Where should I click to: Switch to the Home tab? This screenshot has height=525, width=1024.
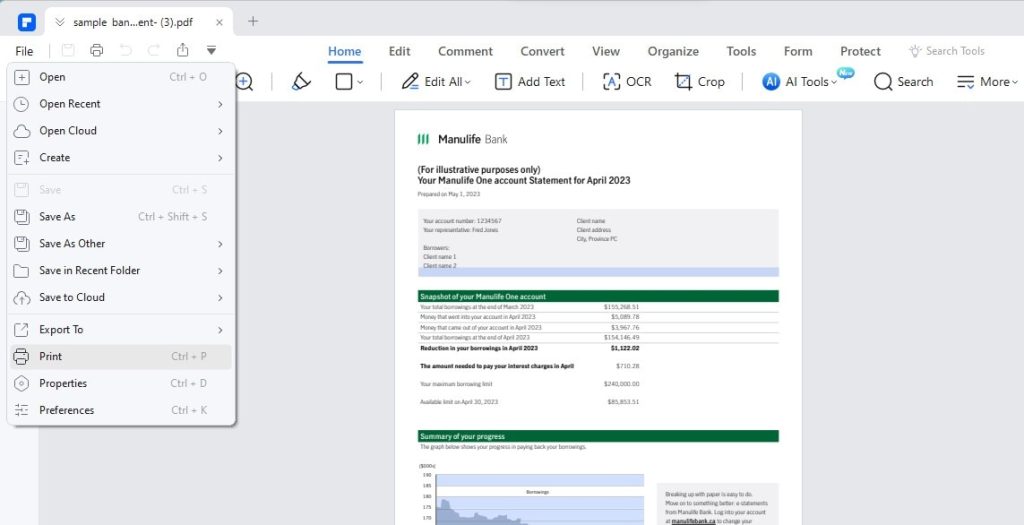click(344, 51)
